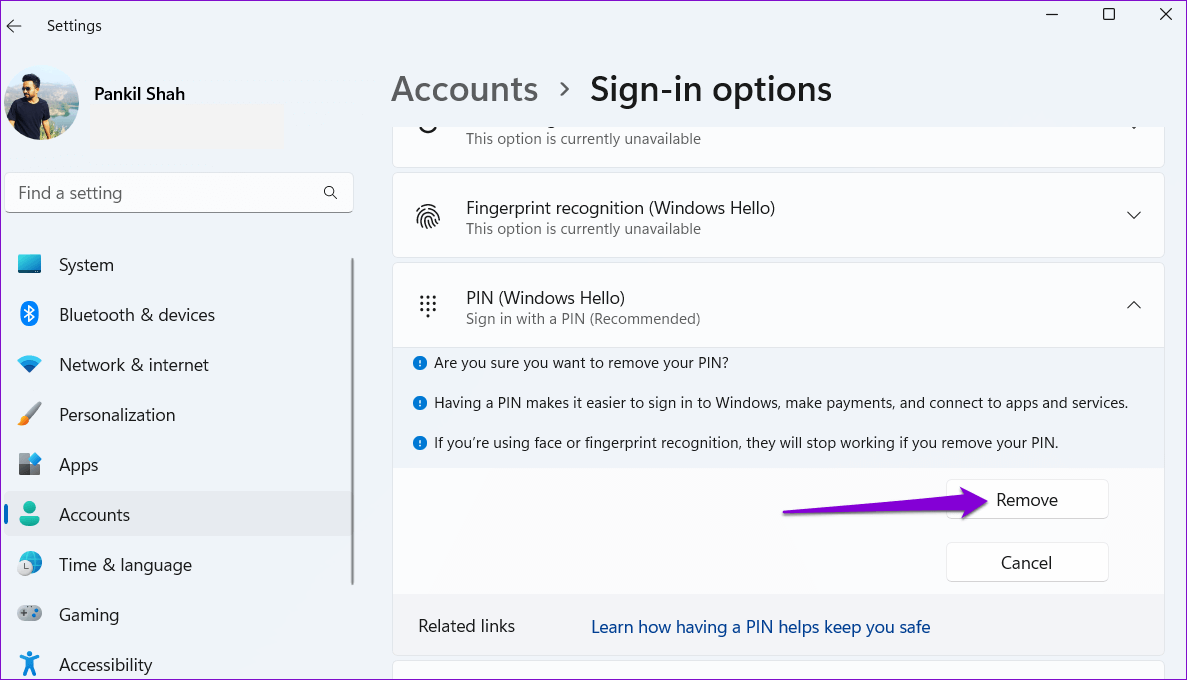1187x680 pixels.
Task: Click the PIN (Windows Hello) title
Action: tap(545, 298)
